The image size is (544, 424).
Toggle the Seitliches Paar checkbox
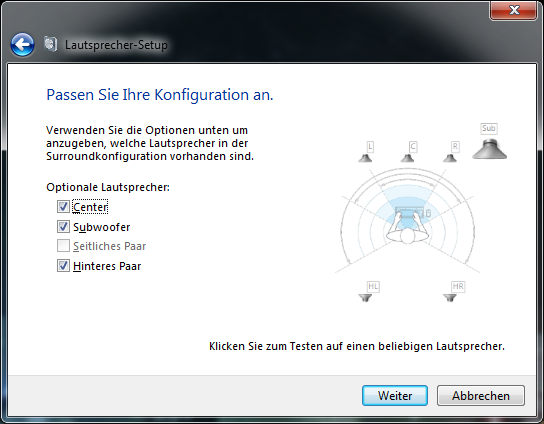63,246
